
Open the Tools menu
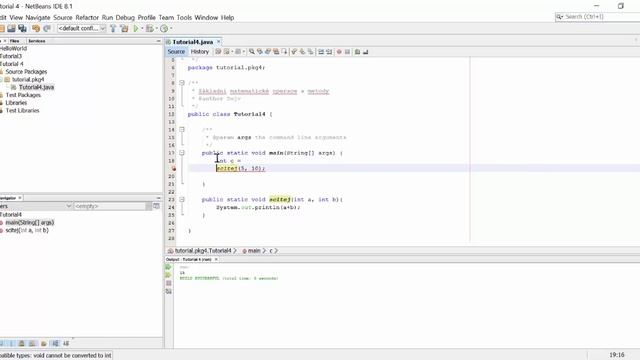click(x=184, y=18)
